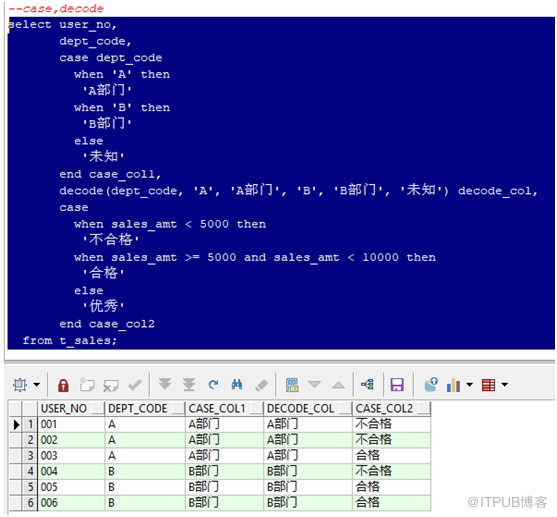Open find with the binoculars icon
This screenshot has height=517, width=557.
237,384
